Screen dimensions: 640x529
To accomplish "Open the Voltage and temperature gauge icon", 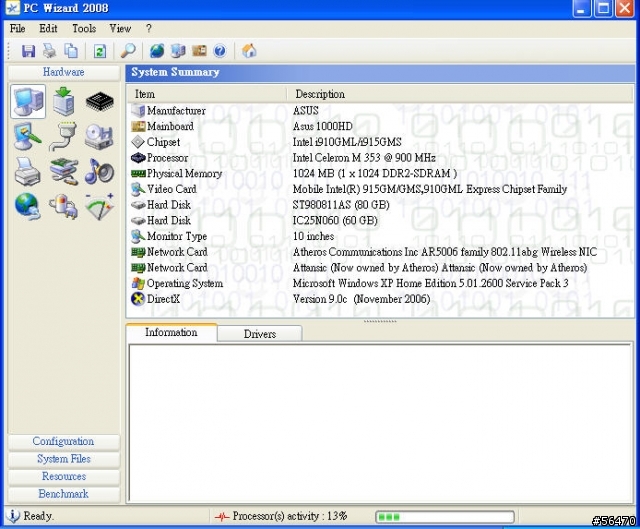I will click(x=99, y=207).
